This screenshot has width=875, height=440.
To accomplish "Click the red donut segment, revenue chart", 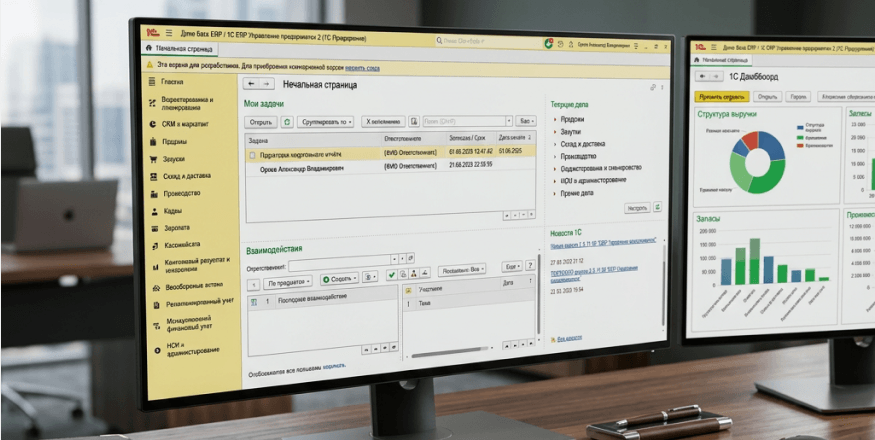I will 749,138.
